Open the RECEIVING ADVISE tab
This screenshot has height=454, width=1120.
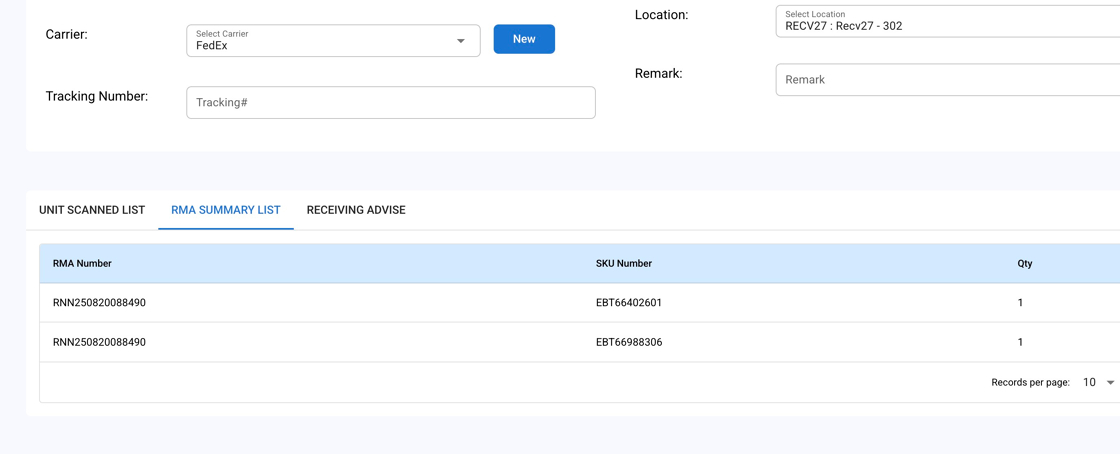coord(356,210)
